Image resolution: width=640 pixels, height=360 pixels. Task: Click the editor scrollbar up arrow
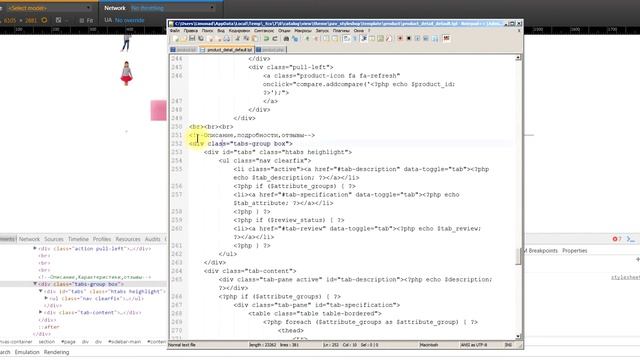[x=518, y=58]
